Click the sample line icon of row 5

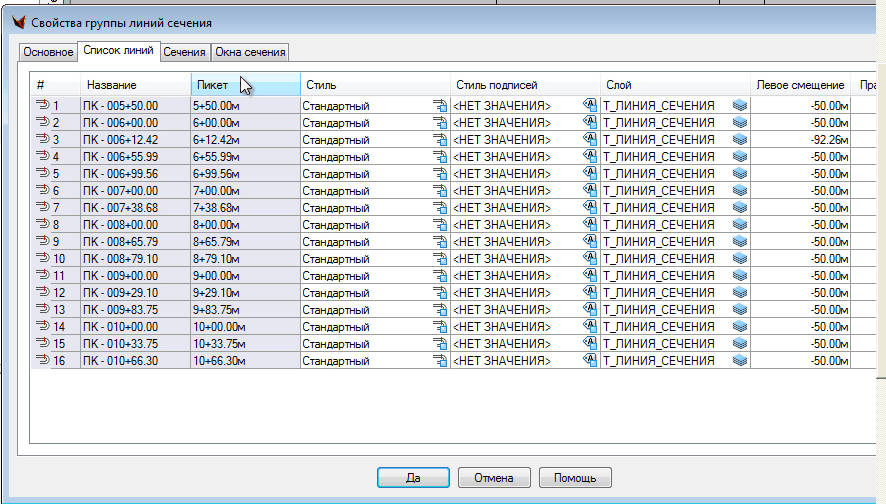tap(43, 173)
